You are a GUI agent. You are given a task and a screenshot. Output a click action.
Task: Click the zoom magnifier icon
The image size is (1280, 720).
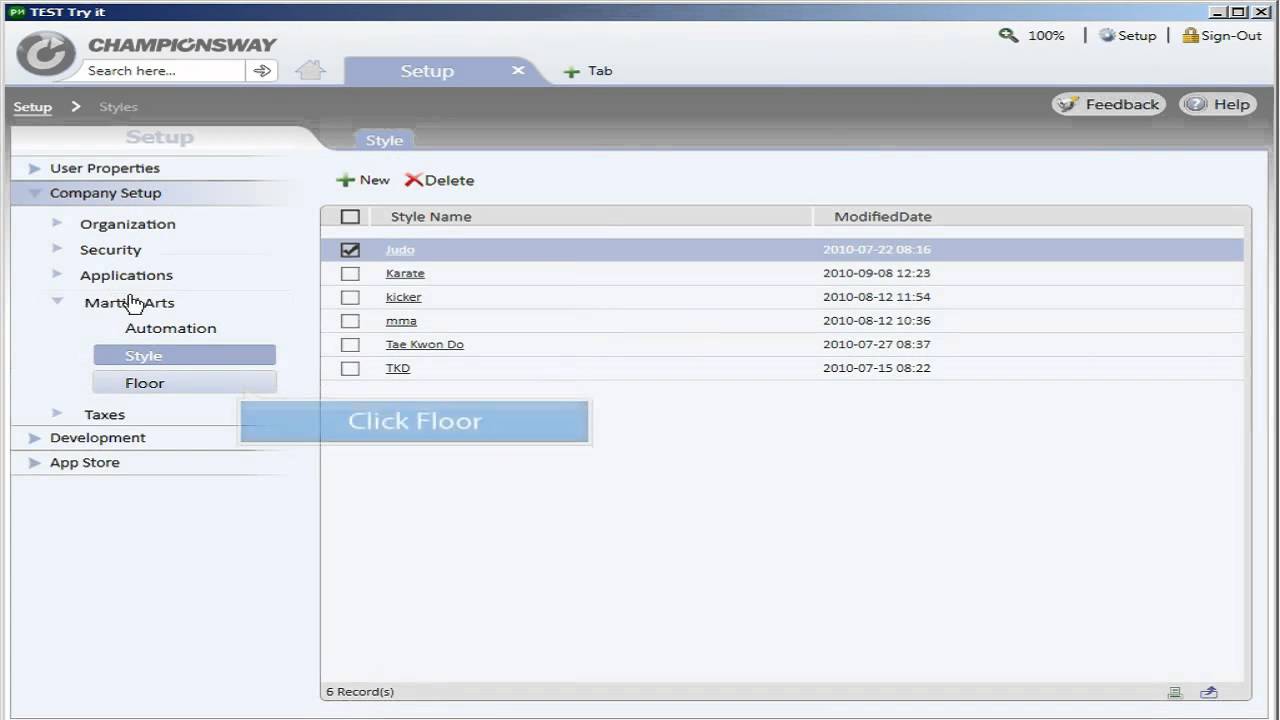tap(1008, 35)
